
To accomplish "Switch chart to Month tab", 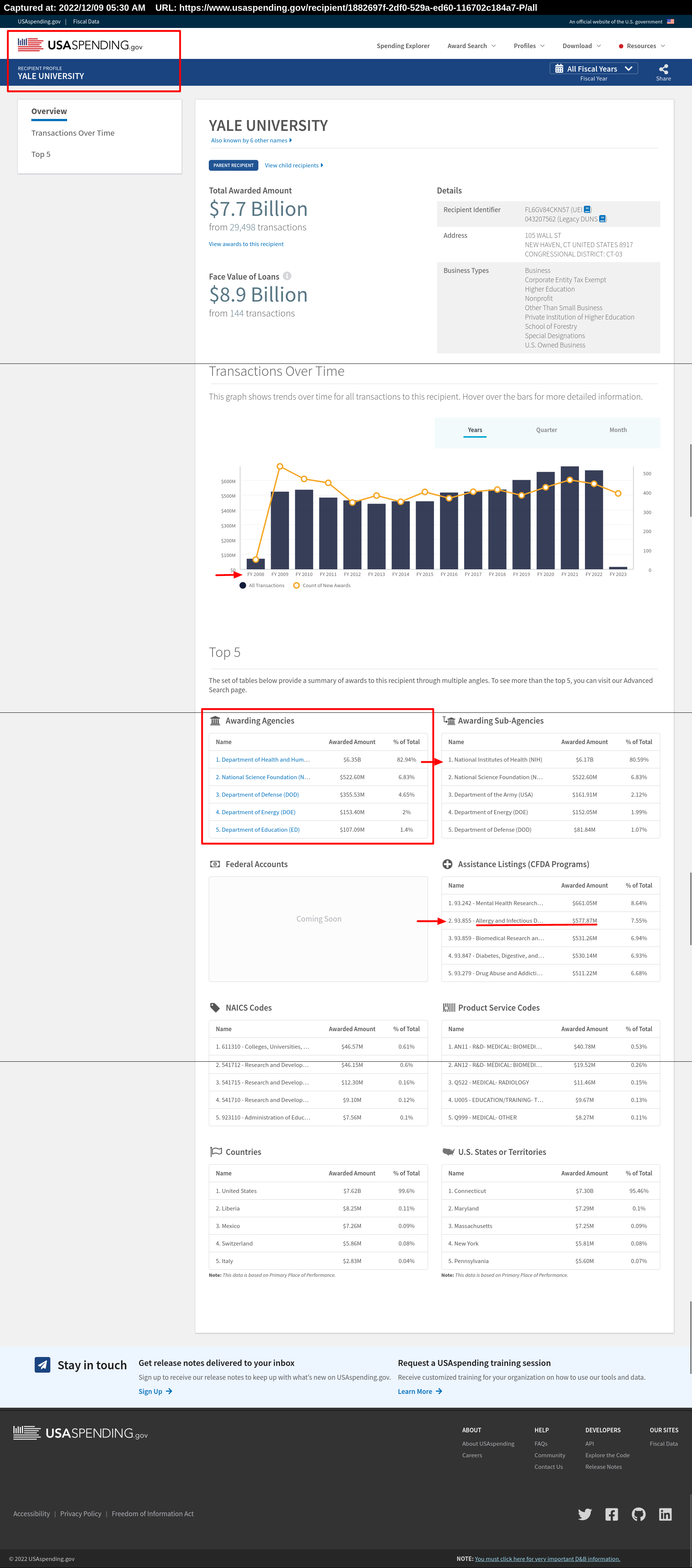I will (618, 430).
